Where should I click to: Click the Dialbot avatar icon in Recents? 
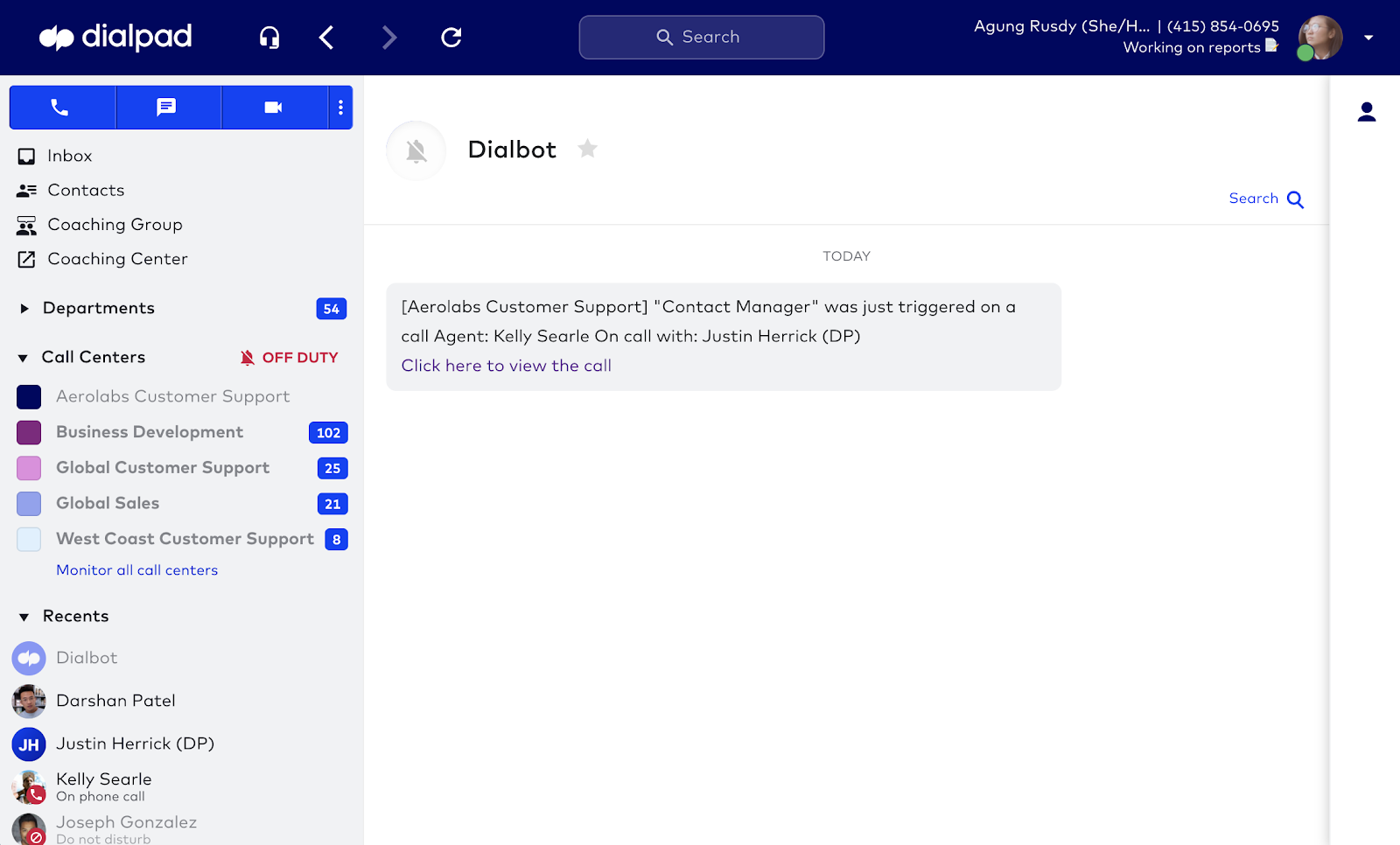(29, 659)
